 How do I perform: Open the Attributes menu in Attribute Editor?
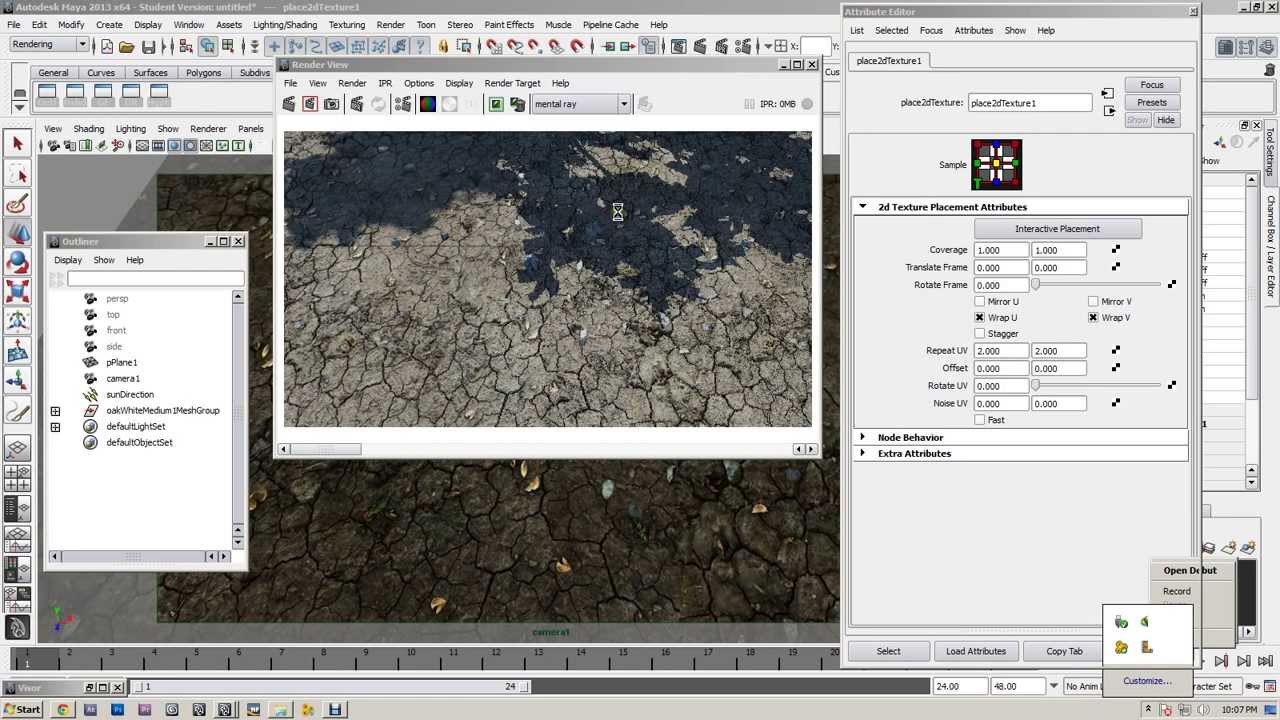(973, 30)
